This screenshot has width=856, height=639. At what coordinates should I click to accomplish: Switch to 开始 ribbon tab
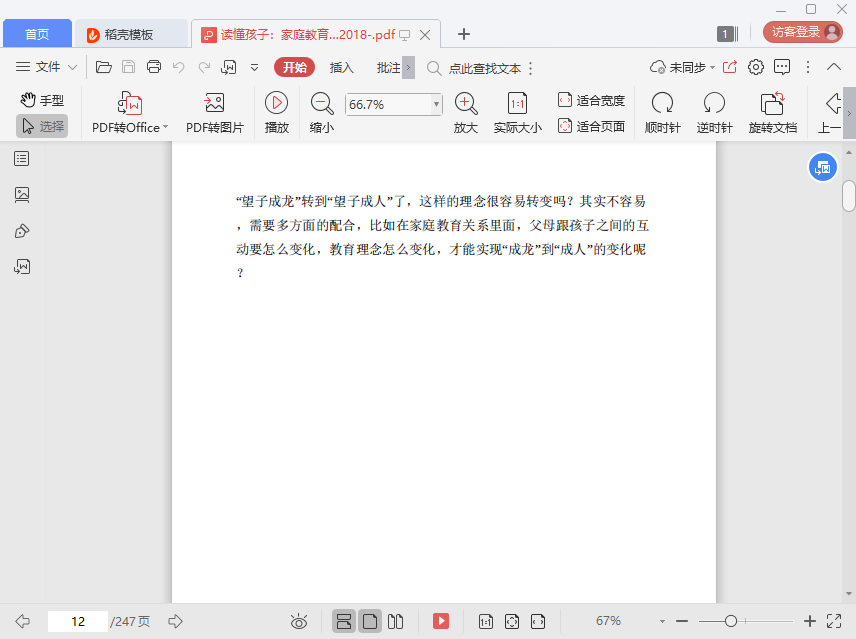(x=294, y=67)
